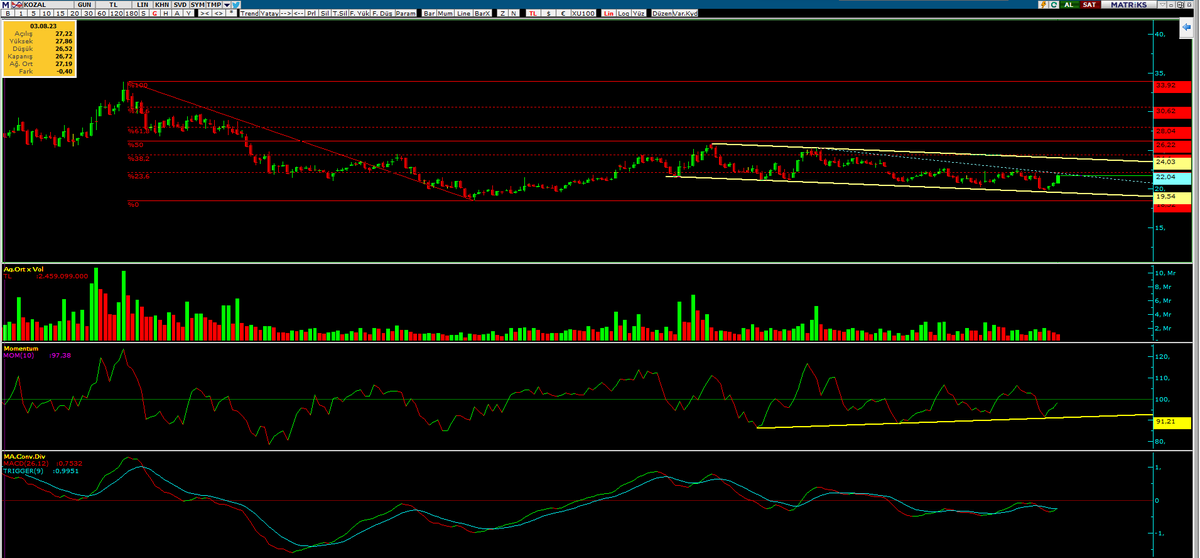
Task: Click the lightning bolt icon near AL
Action: pos(1043,5)
